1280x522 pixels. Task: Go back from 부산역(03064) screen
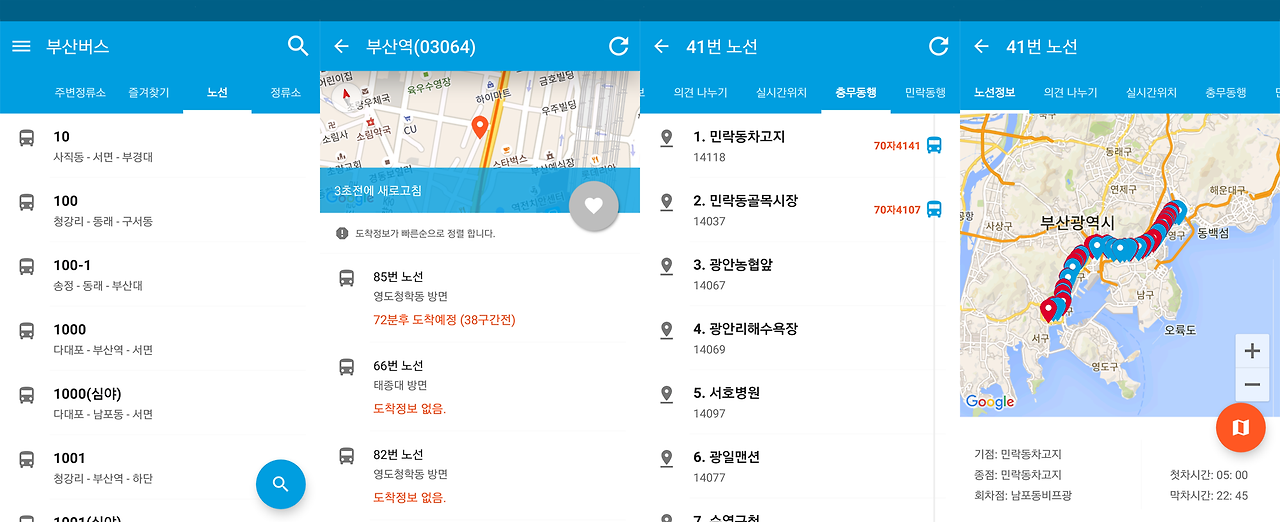click(x=341, y=46)
